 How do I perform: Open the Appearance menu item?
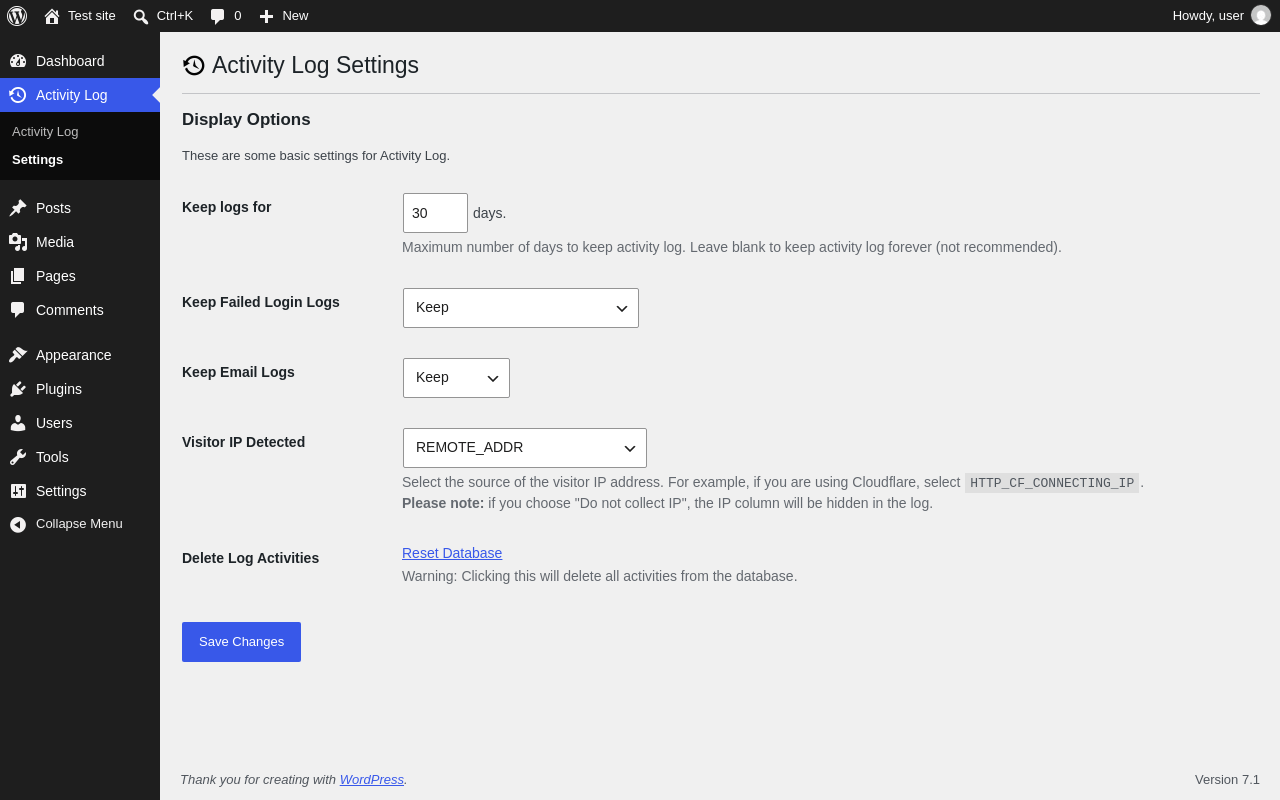pos(80,355)
